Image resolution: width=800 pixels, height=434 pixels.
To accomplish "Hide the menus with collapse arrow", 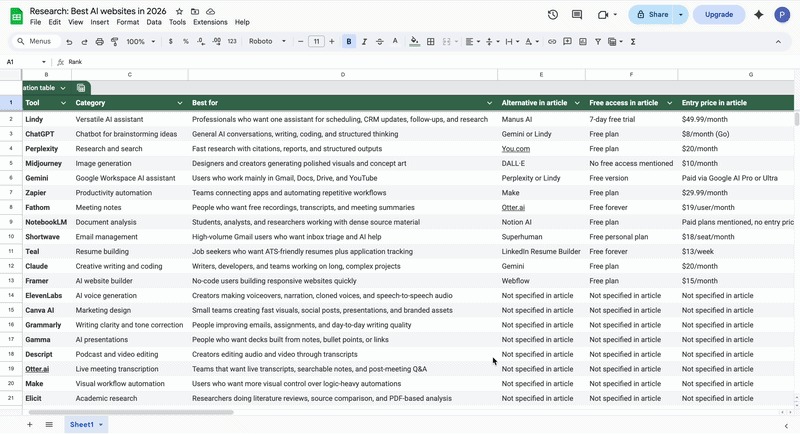I will (x=778, y=42).
